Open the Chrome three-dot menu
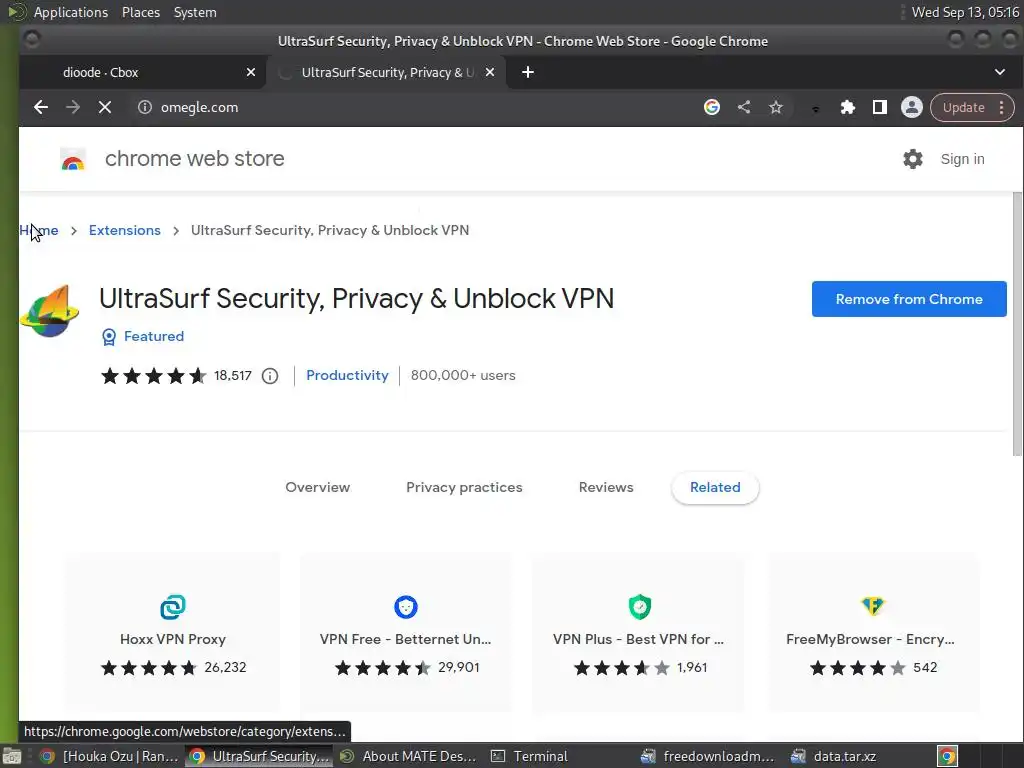The image size is (1024, 768). (1002, 107)
